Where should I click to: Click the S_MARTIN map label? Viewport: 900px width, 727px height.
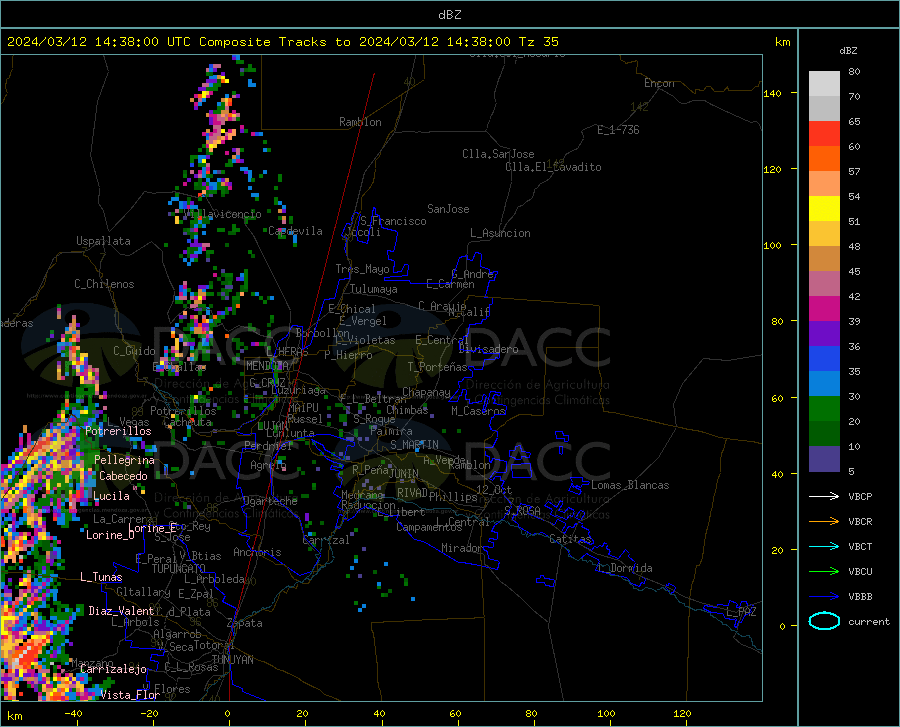click(x=414, y=445)
